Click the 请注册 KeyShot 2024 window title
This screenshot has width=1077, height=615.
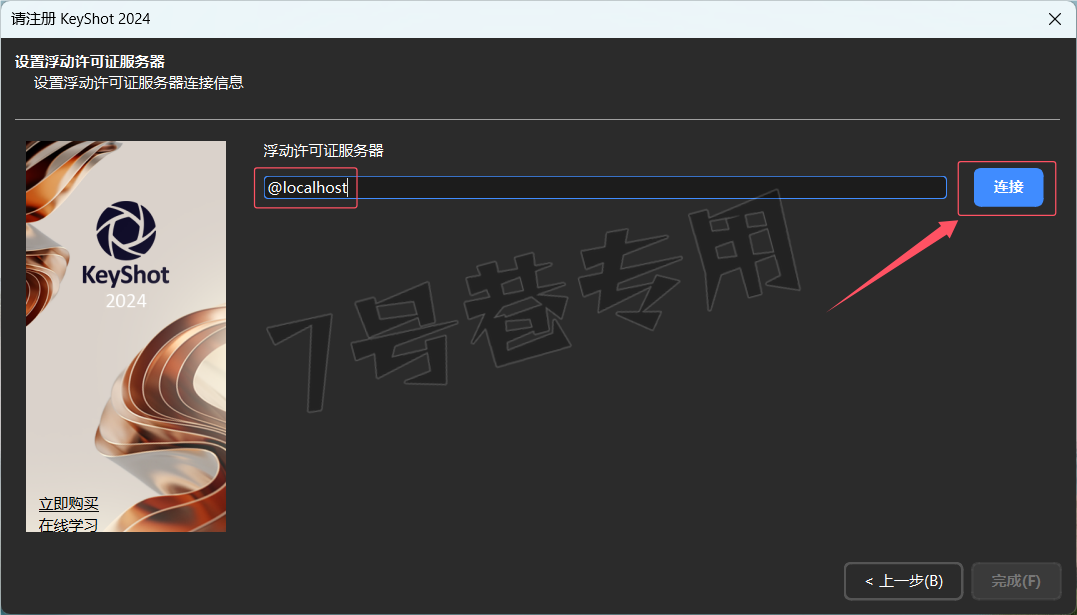click(x=80, y=19)
